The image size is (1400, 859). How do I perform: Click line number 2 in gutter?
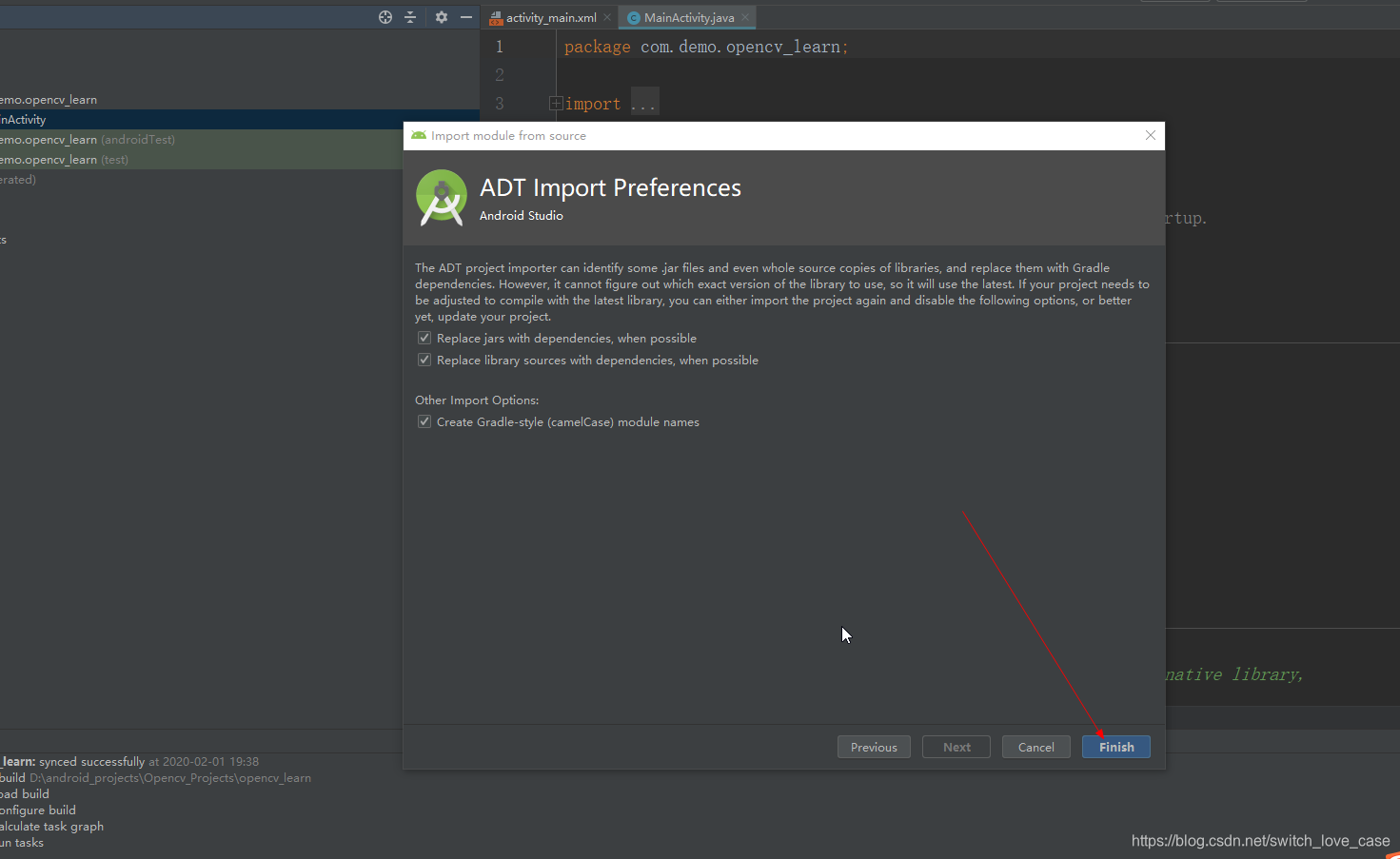coord(500,74)
